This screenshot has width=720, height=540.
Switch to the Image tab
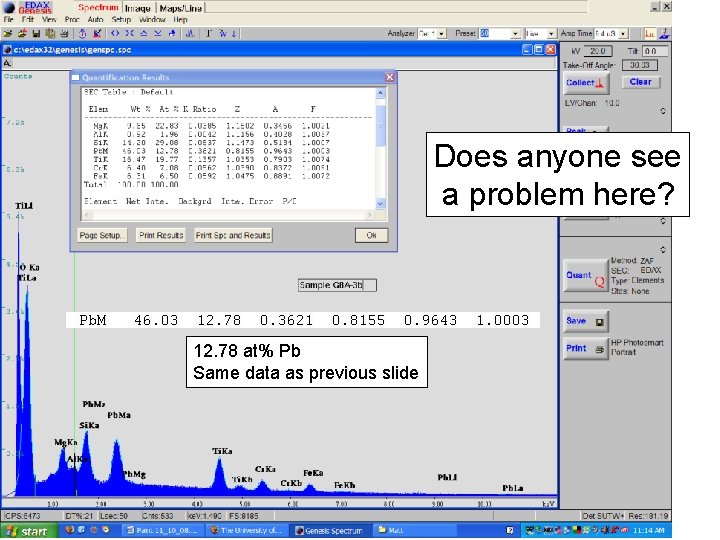pyautogui.click(x=138, y=8)
